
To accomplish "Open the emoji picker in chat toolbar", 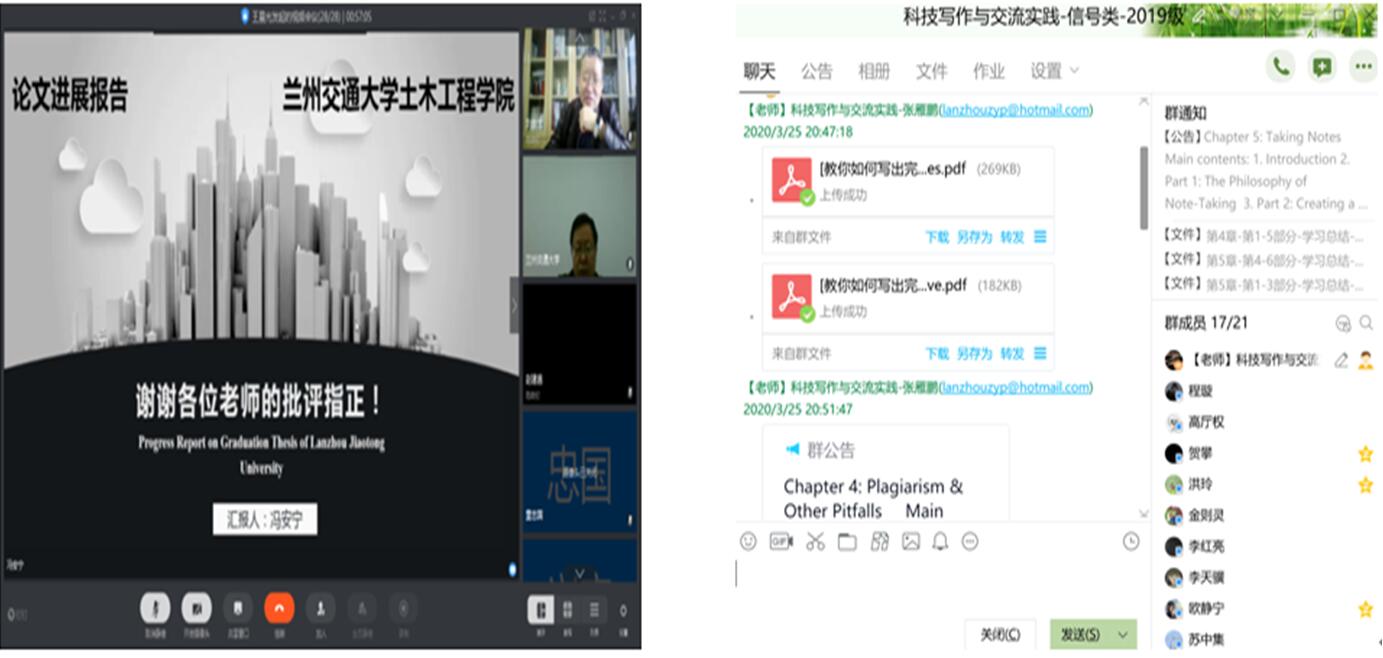I will pyautogui.click(x=748, y=541).
